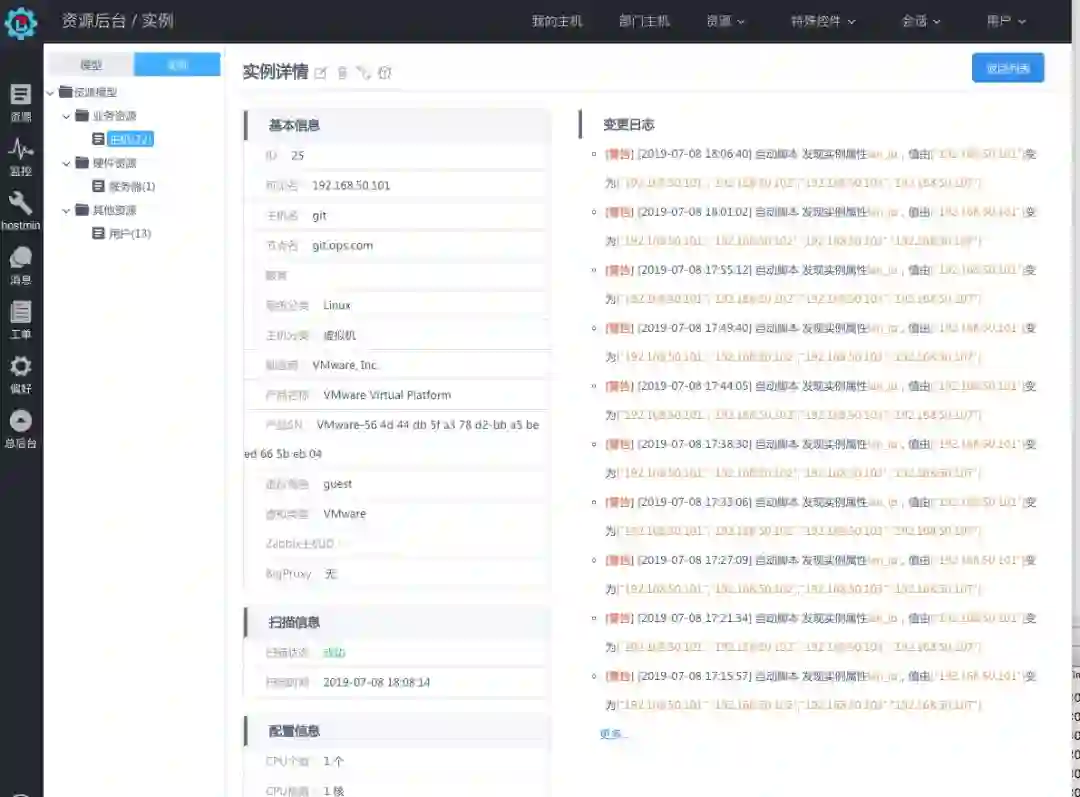Click the folder icon of 其他资源

click(x=82, y=209)
